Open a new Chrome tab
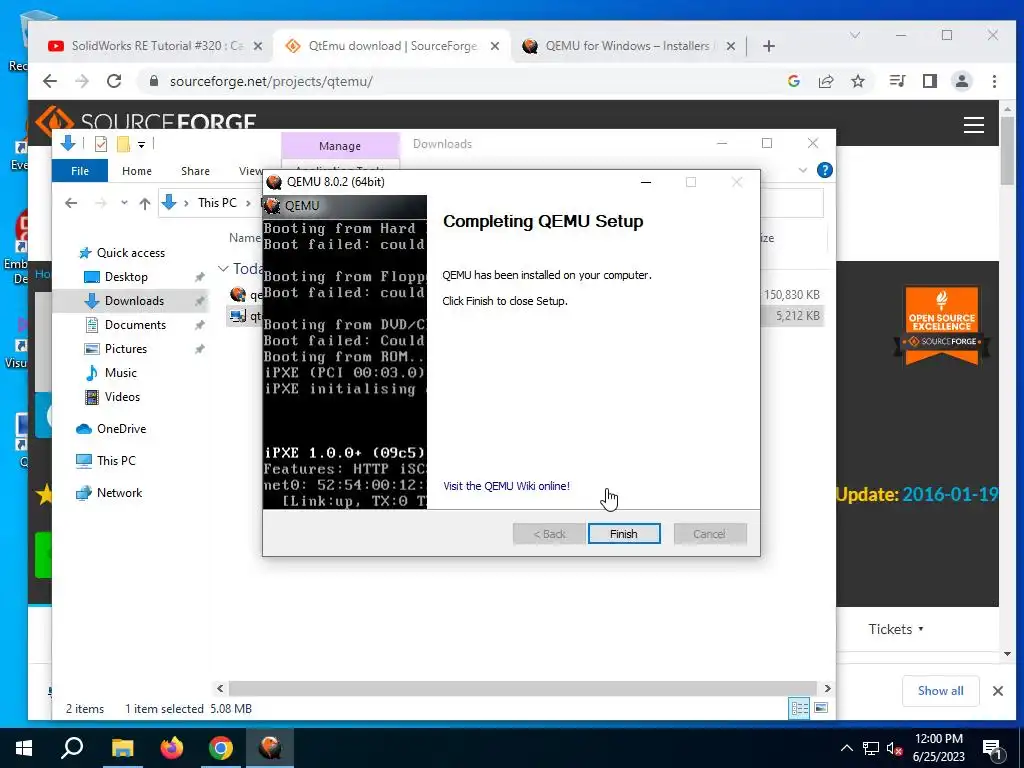1024x768 pixels. [769, 46]
